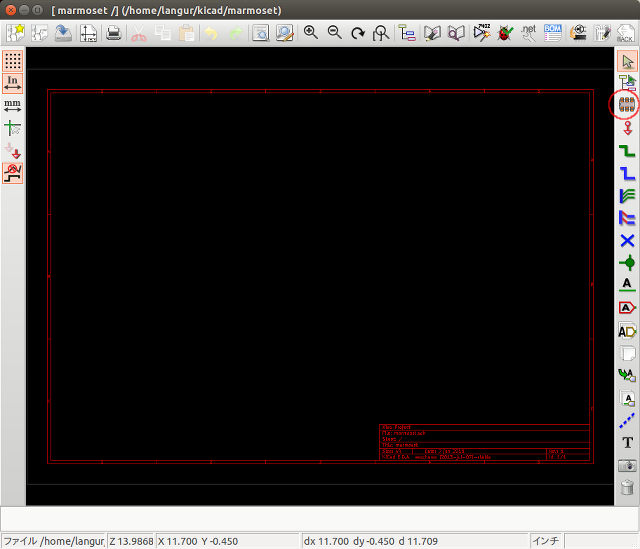Screen dimensions: 640x549
Task: Launch Pcbnew layout editor
Action: 602,33
